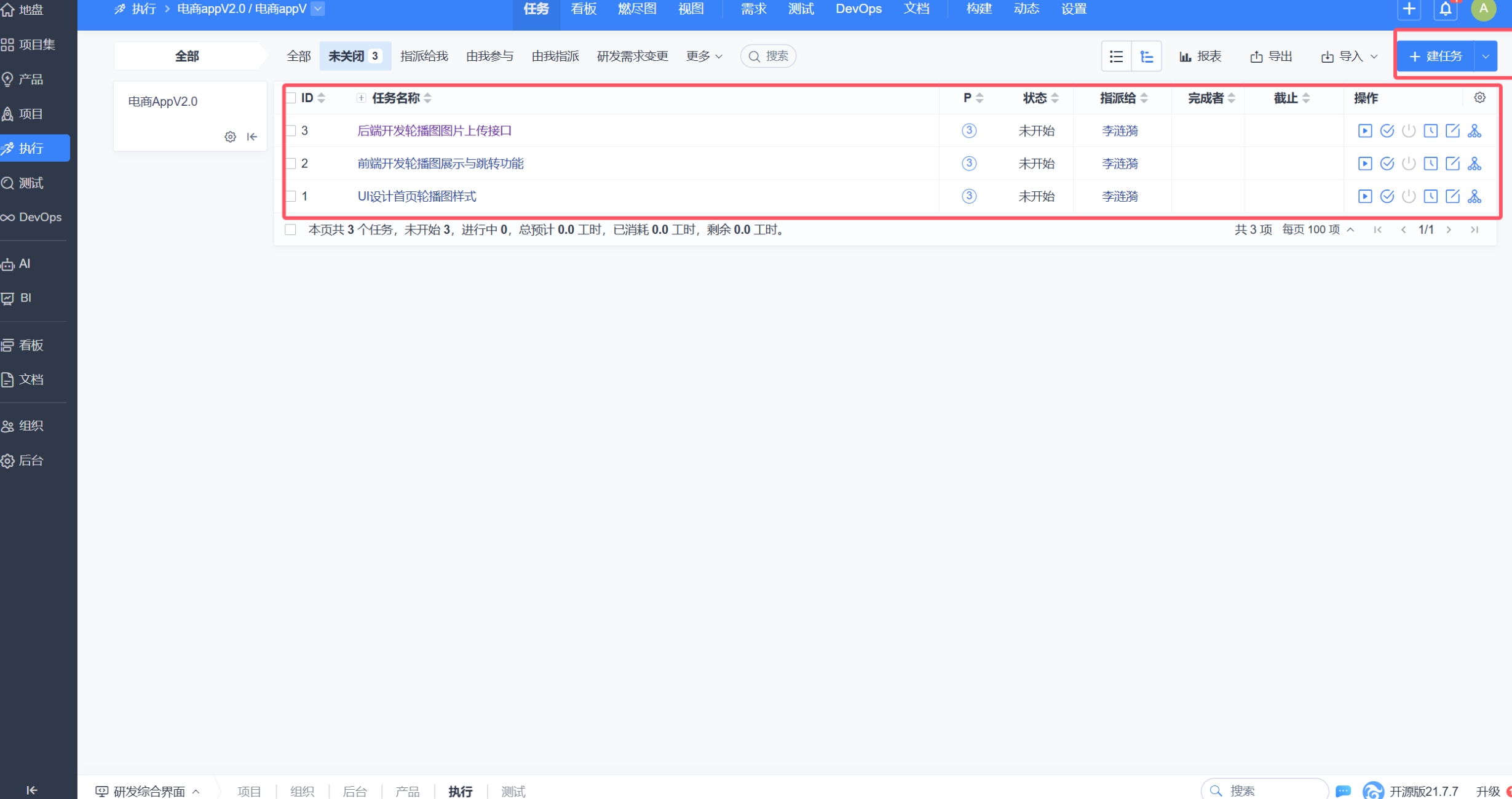Click the log work hours icon for task 1

[x=1430, y=196]
